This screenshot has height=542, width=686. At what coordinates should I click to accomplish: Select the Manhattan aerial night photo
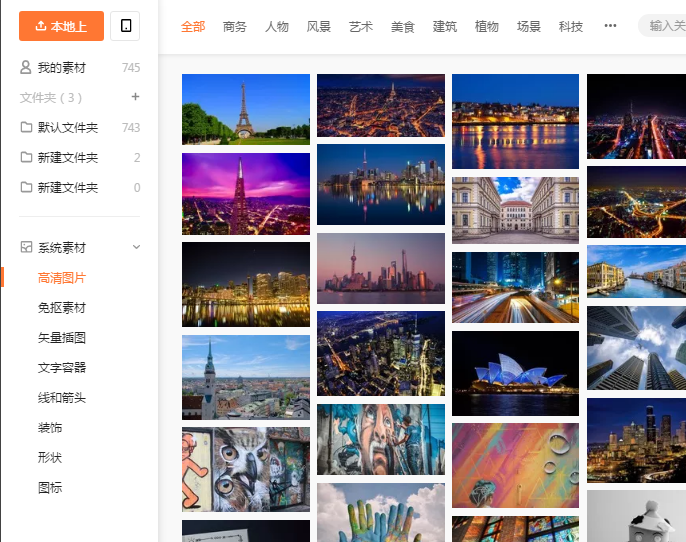pyautogui.click(x=381, y=353)
